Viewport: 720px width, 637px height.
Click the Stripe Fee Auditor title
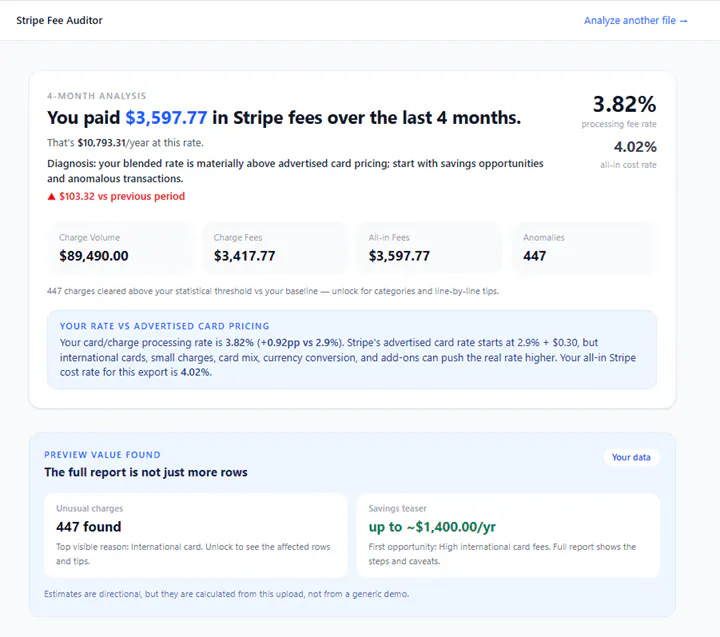59,21
